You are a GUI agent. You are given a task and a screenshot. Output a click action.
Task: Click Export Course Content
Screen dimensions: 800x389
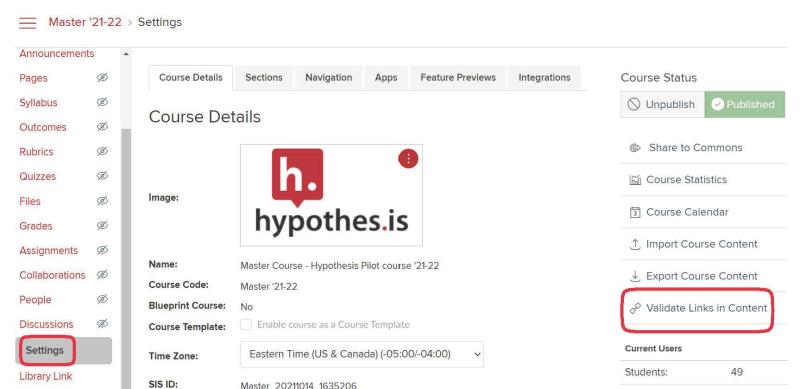click(x=702, y=276)
